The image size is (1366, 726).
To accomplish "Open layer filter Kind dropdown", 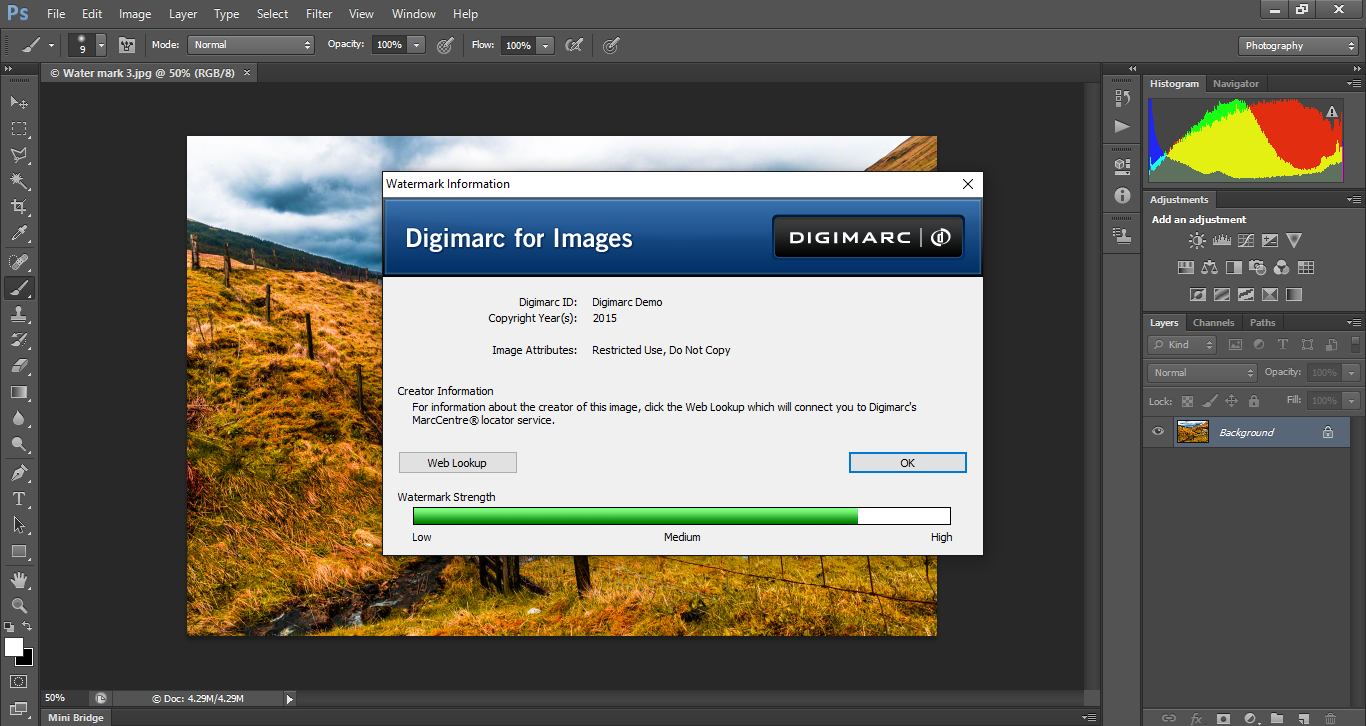I will pos(1182,344).
